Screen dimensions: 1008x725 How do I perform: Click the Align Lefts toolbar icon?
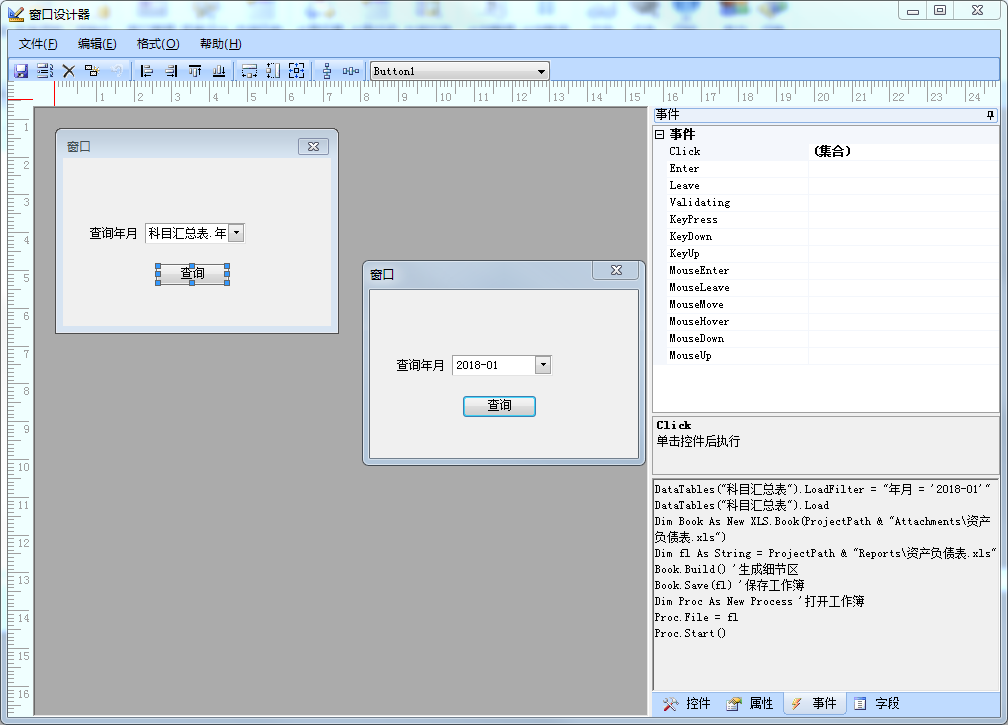[147, 71]
